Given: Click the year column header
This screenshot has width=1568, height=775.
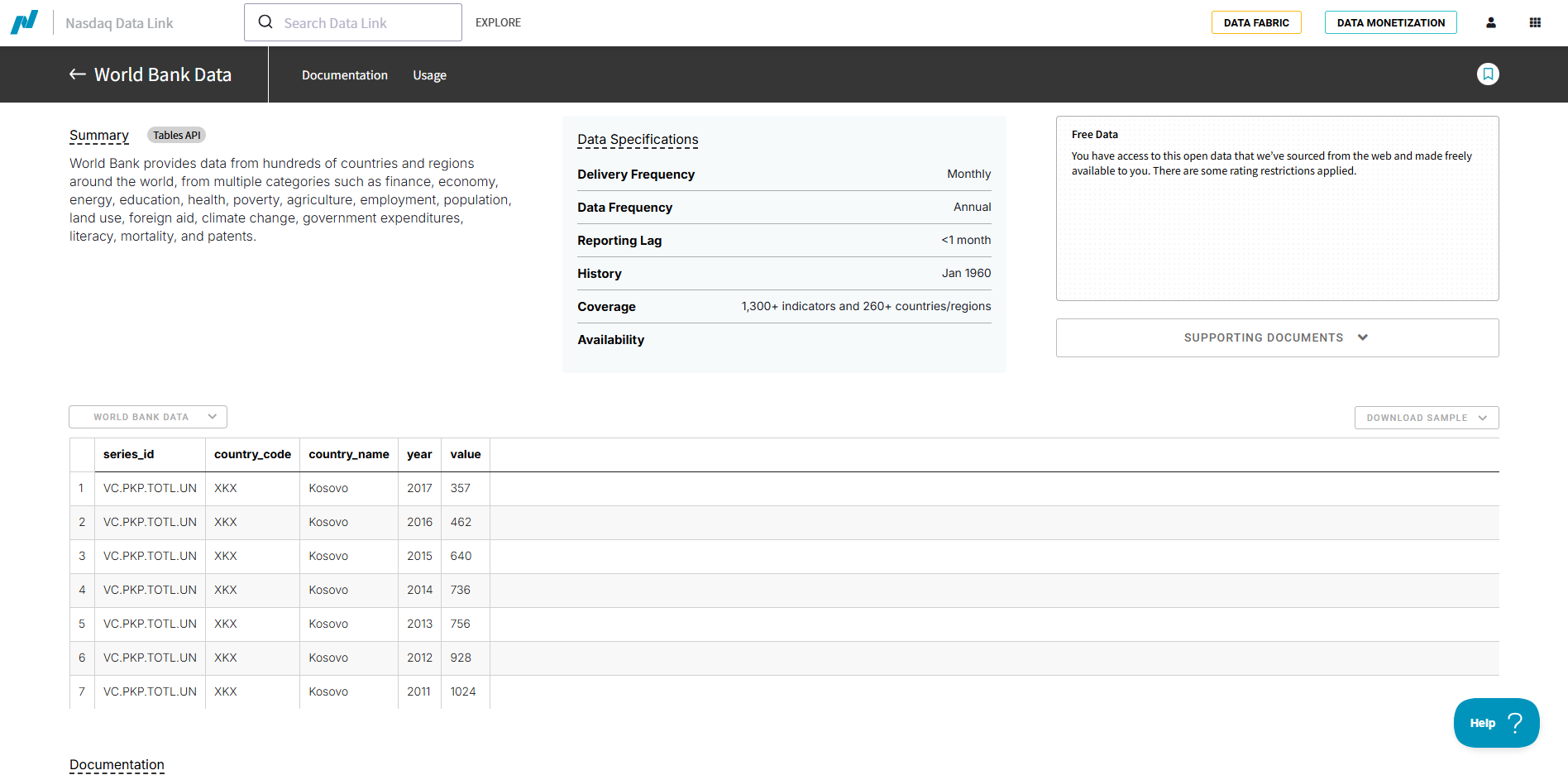Looking at the screenshot, I should coord(419,454).
